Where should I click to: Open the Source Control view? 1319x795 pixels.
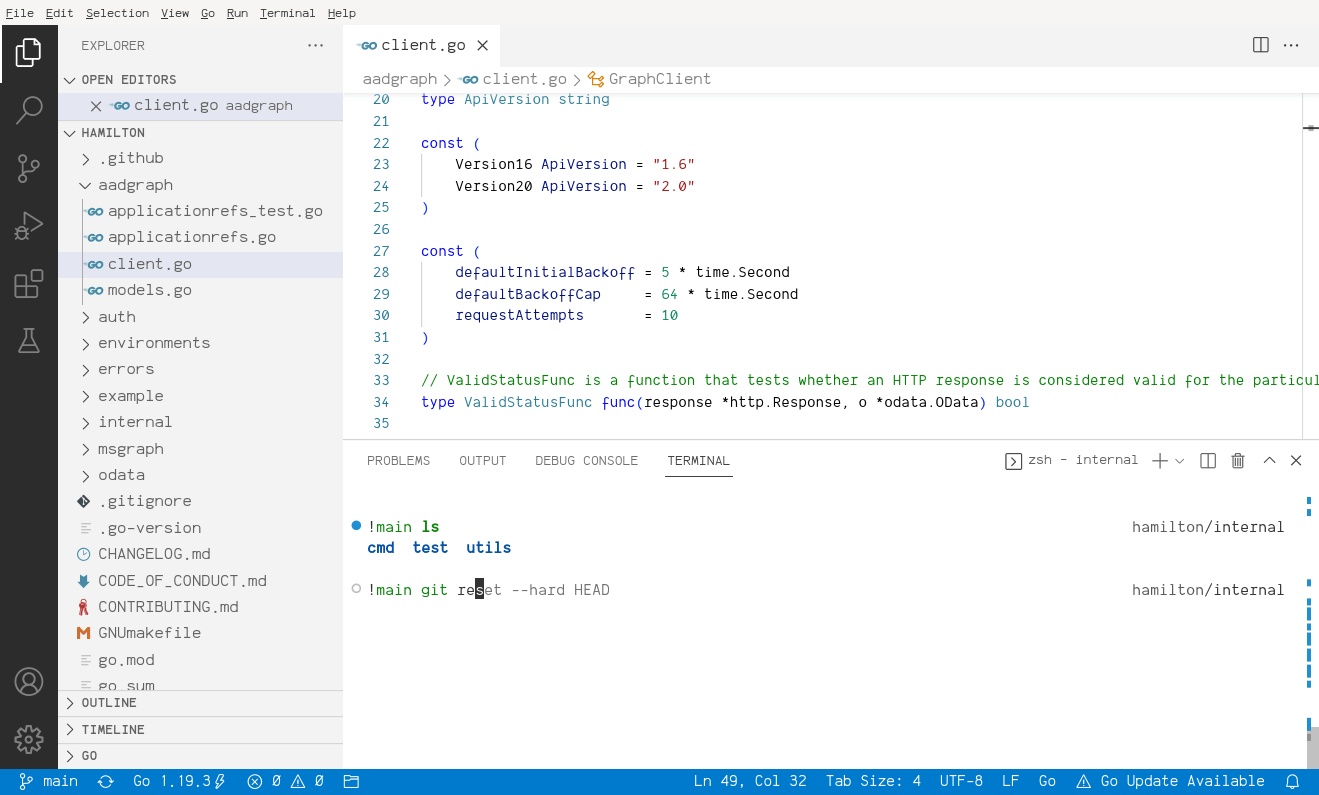28,168
